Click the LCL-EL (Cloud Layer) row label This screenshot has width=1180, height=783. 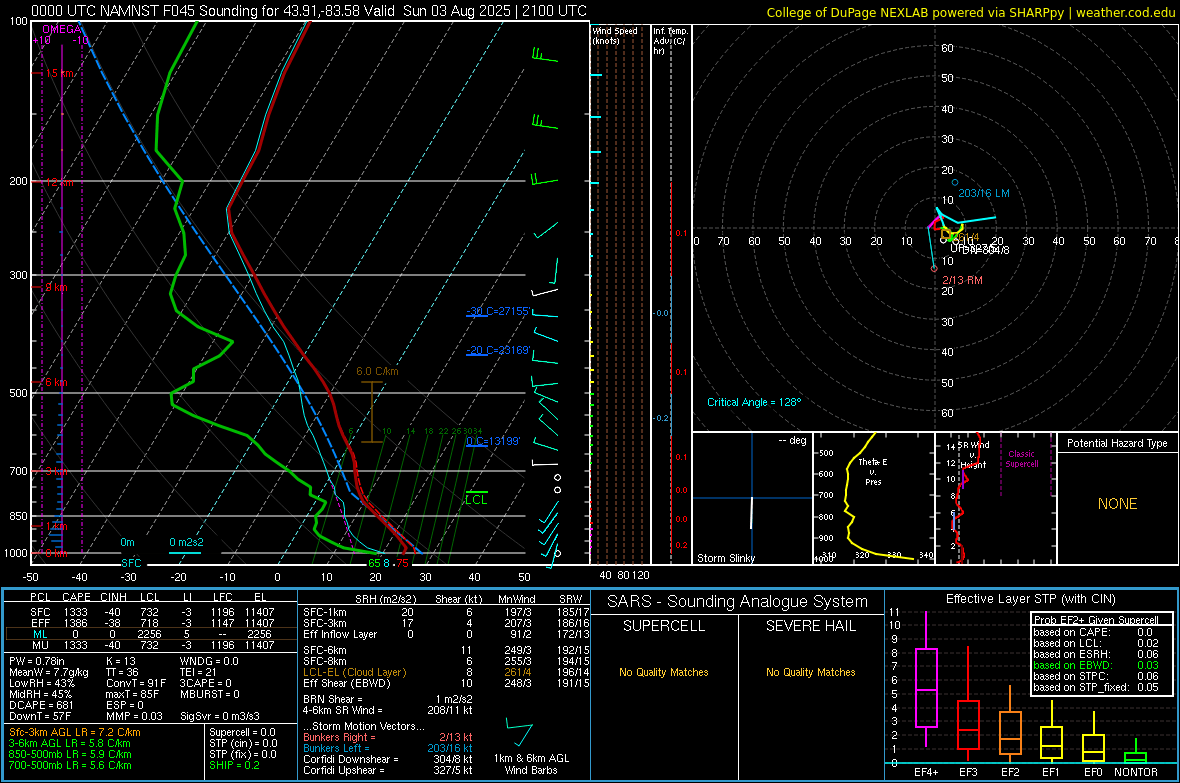click(354, 672)
